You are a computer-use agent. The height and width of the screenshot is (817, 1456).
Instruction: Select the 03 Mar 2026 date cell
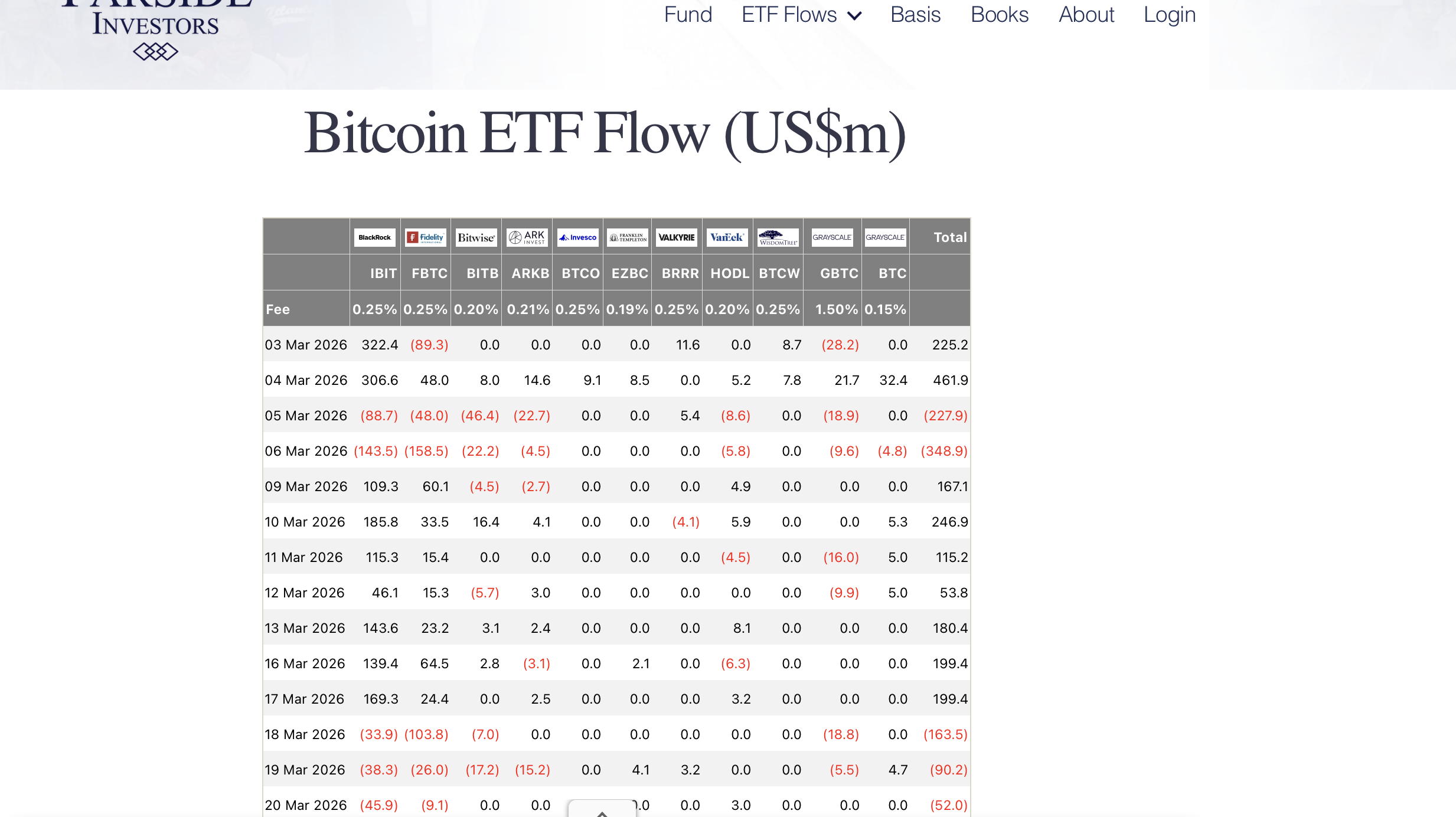pos(306,345)
